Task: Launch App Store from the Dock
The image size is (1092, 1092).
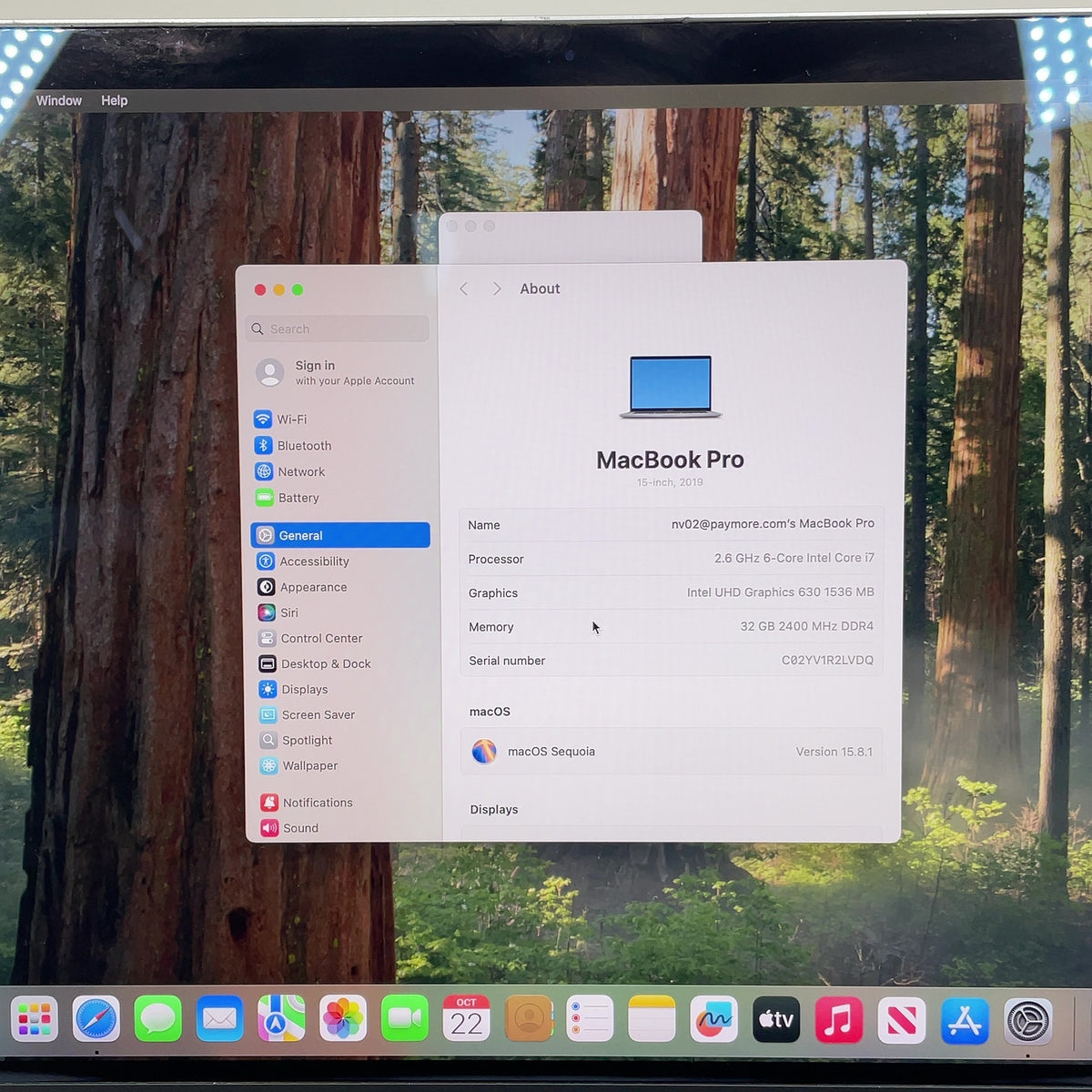Action: click(x=965, y=1021)
